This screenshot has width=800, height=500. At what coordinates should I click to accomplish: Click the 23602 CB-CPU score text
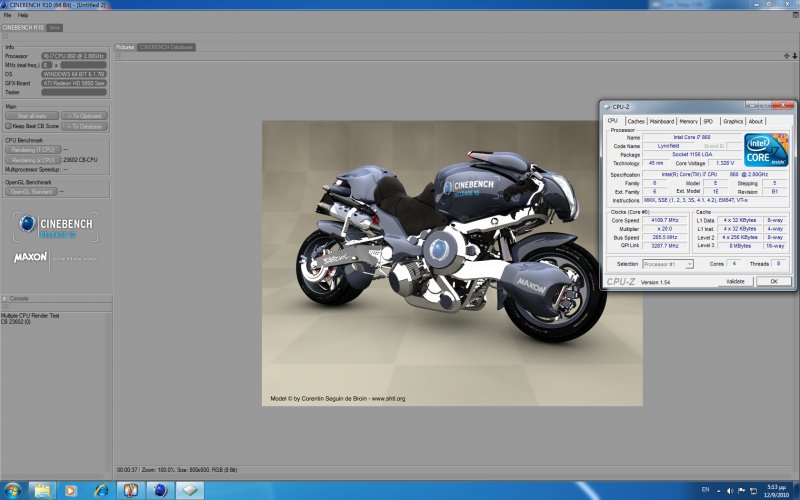click(80, 160)
